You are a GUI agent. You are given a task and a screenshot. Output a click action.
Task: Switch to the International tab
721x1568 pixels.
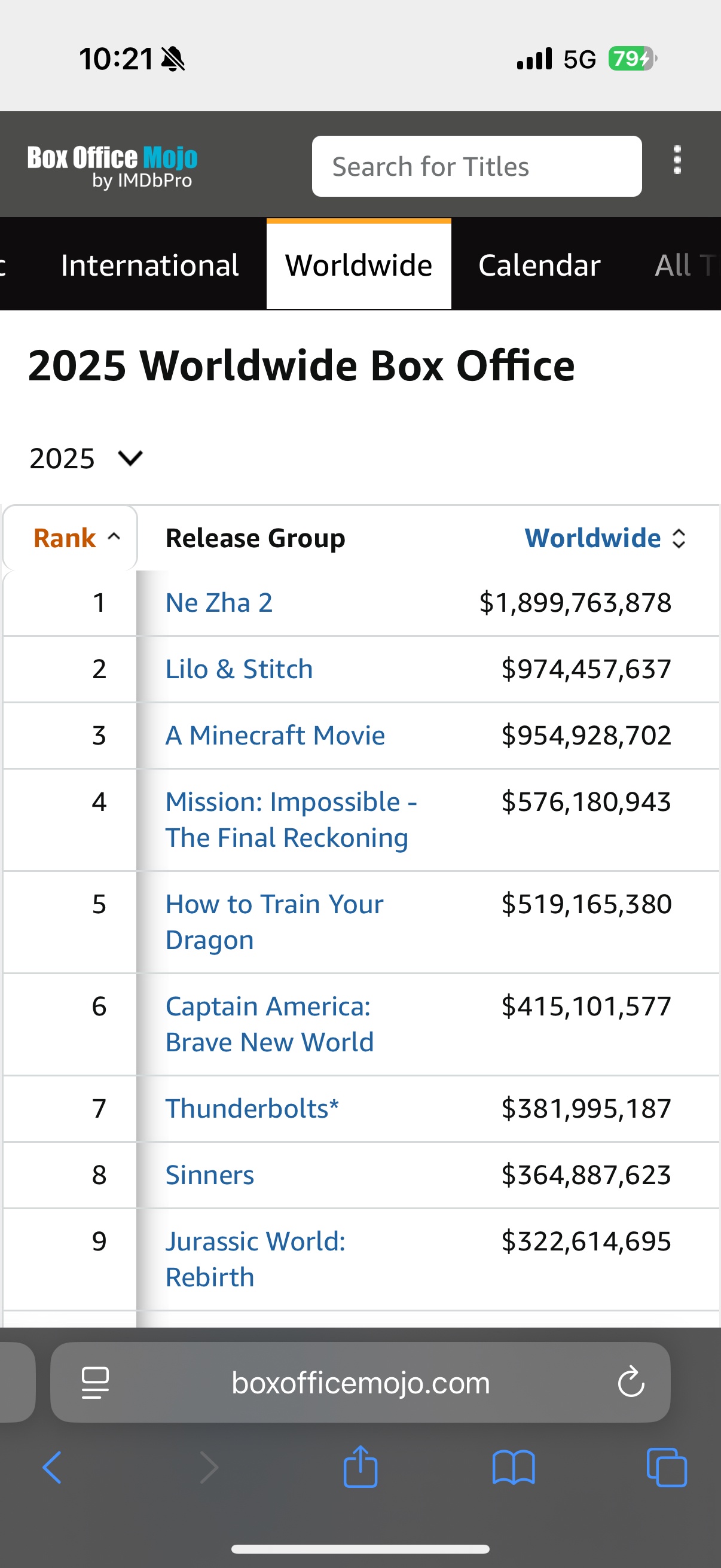click(x=149, y=266)
